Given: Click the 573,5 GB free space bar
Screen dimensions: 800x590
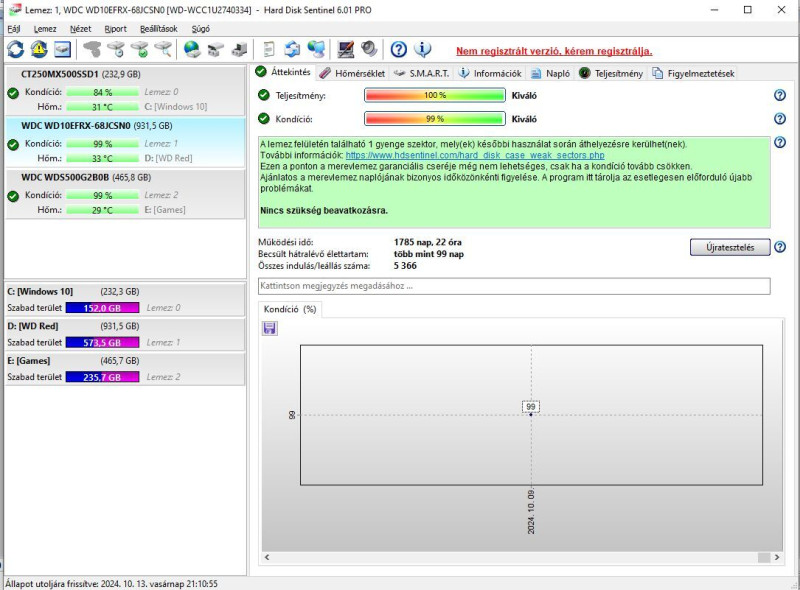Looking at the screenshot, I should [102, 342].
